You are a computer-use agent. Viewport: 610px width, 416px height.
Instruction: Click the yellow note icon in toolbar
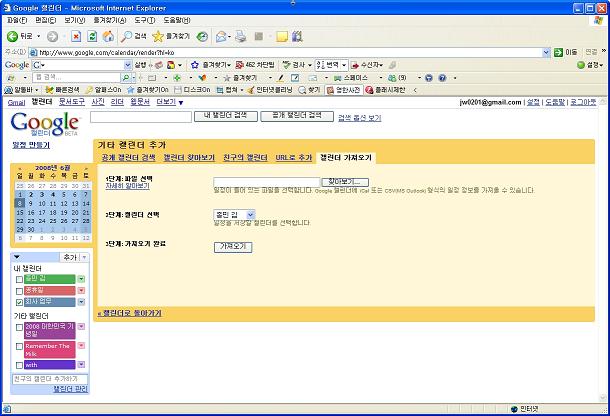[x=282, y=37]
